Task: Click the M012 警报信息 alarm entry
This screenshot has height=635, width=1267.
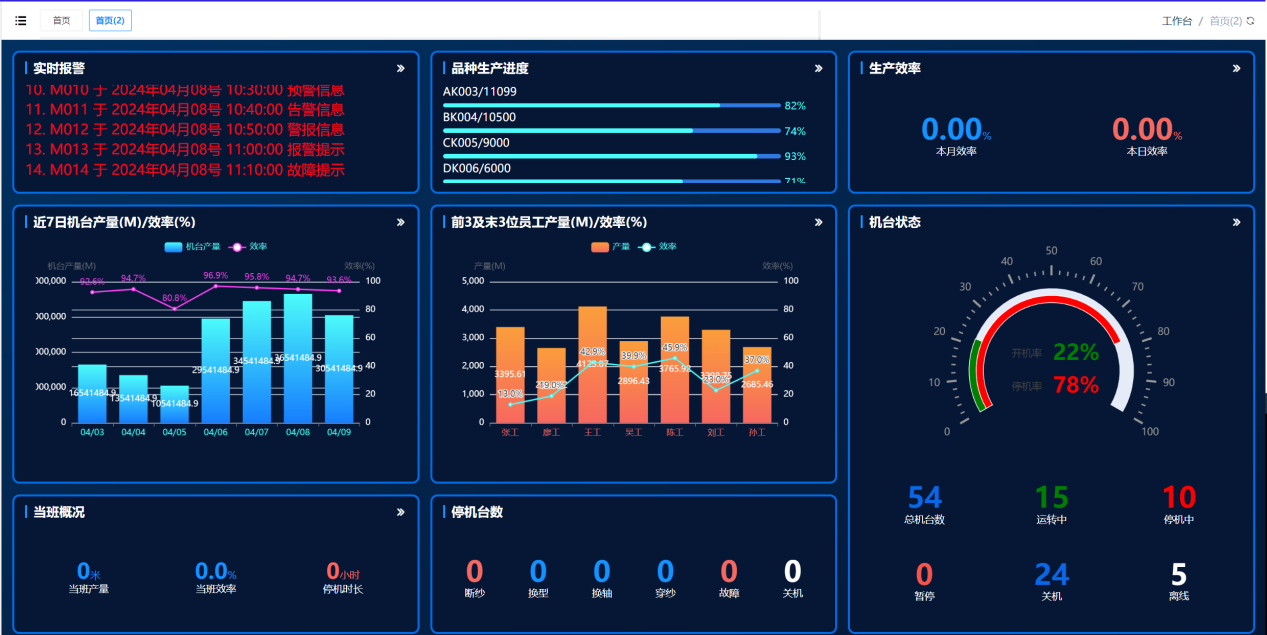Action: (x=185, y=130)
